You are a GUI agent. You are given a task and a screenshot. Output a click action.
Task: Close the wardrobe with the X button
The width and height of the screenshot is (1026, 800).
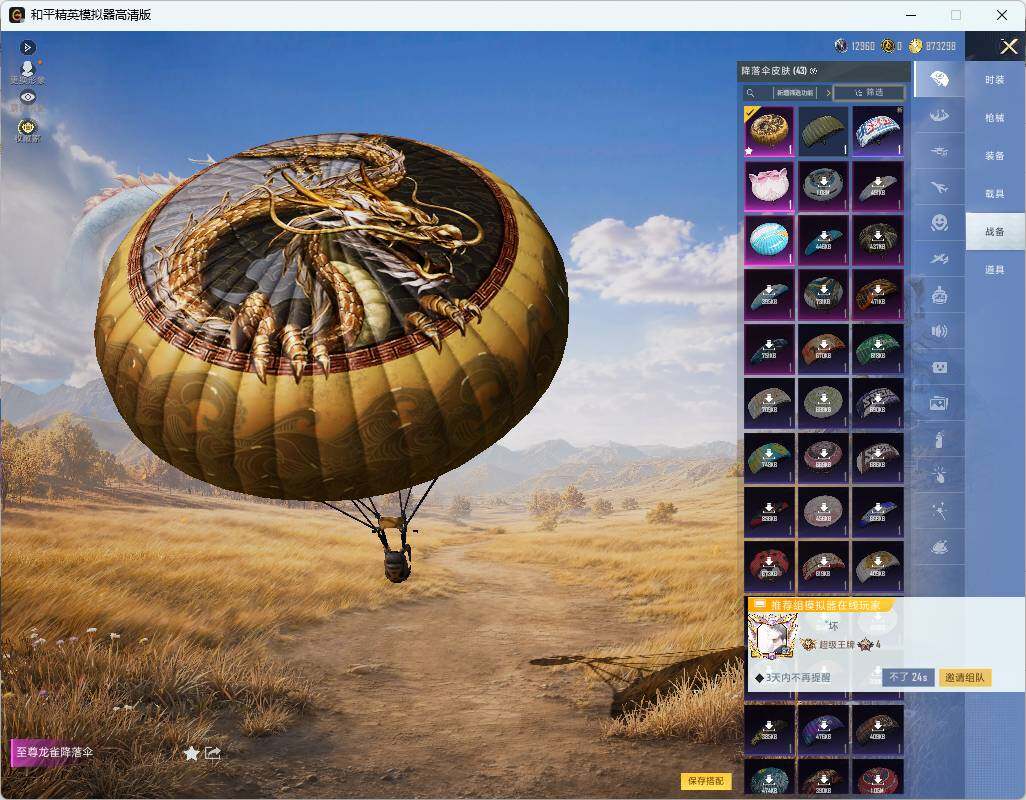(x=1008, y=46)
